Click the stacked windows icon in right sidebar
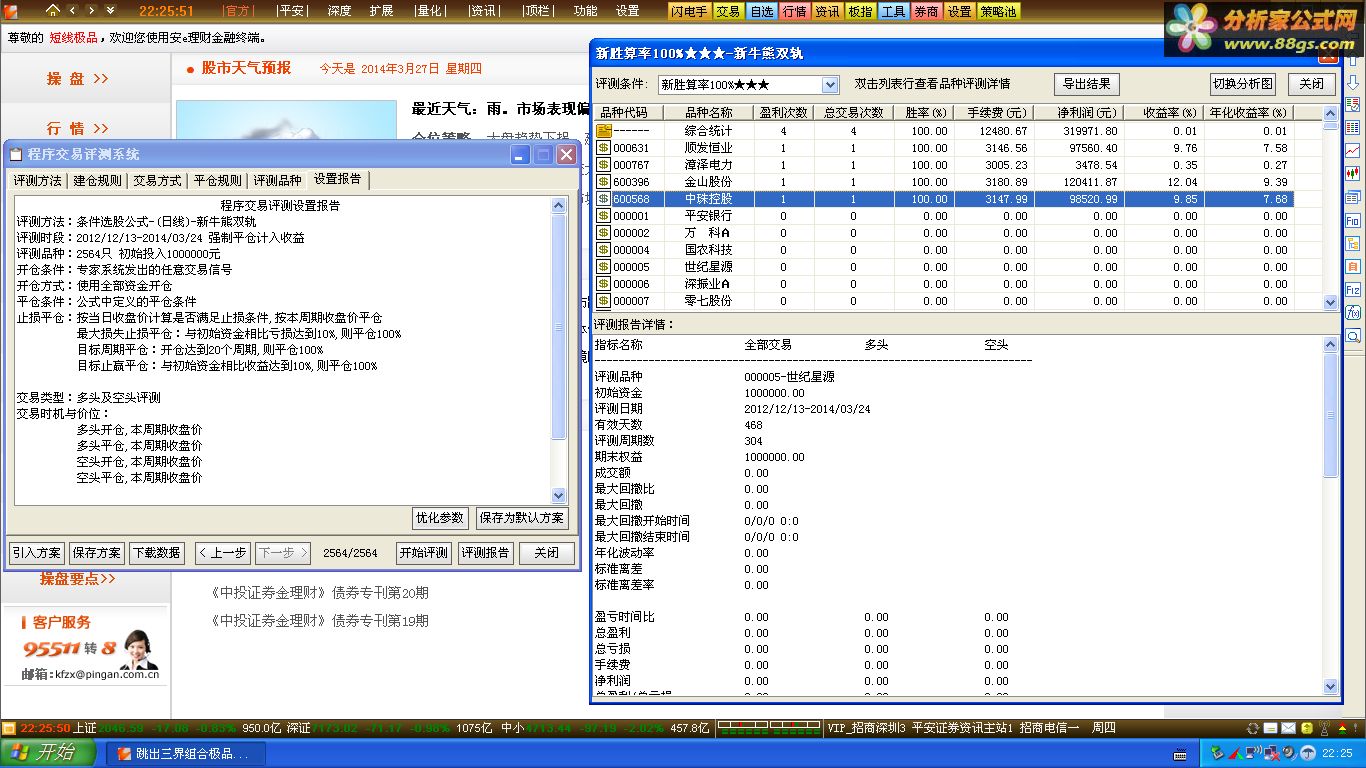Image resolution: width=1366 pixels, height=768 pixels. (x=1352, y=196)
